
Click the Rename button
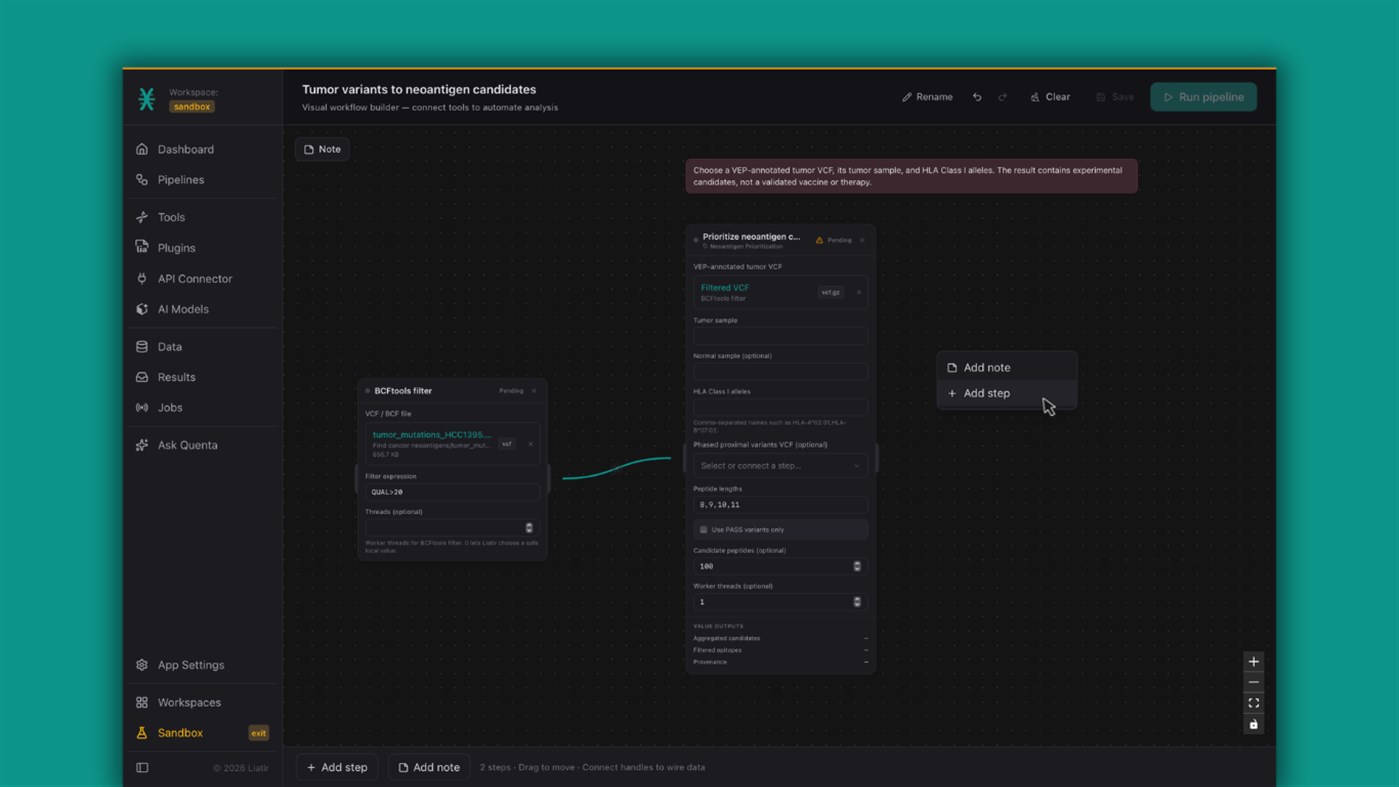tap(927, 97)
